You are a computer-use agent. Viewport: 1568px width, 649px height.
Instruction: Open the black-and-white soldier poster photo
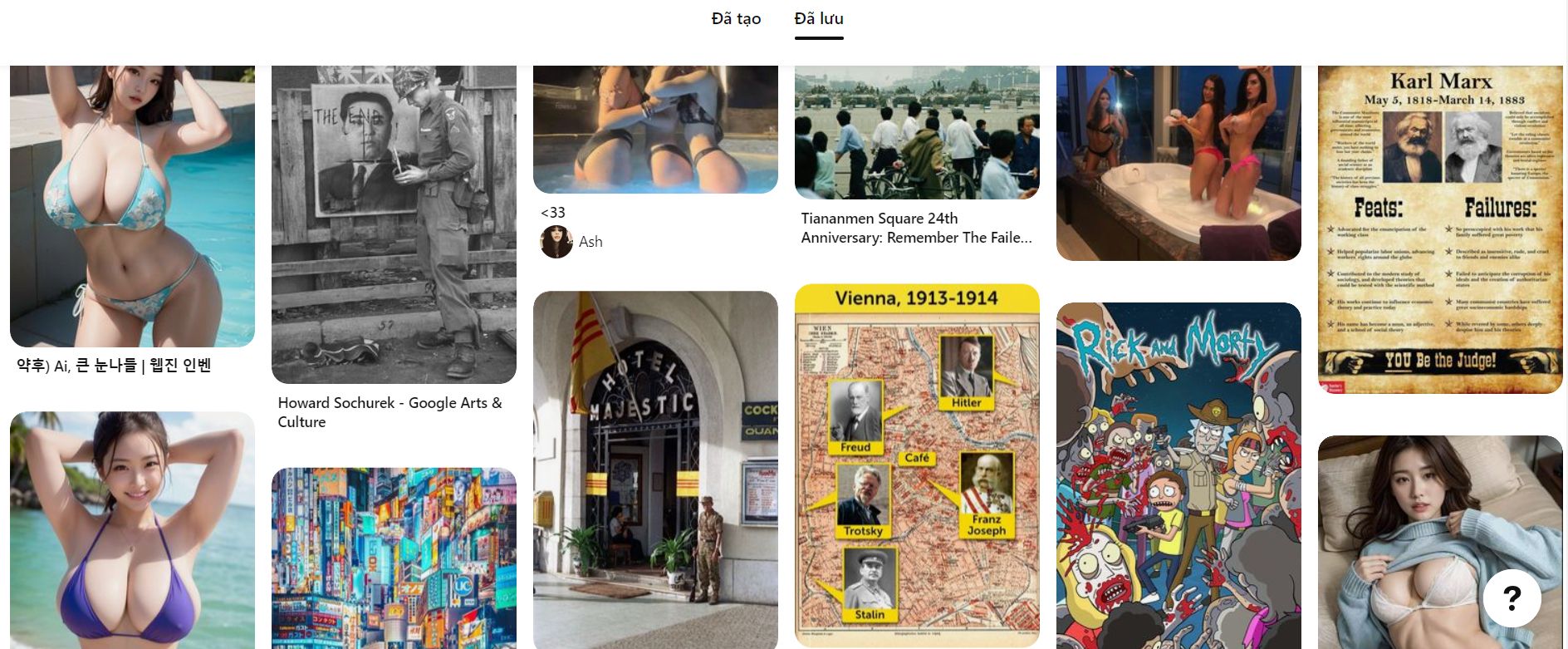(x=394, y=224)
